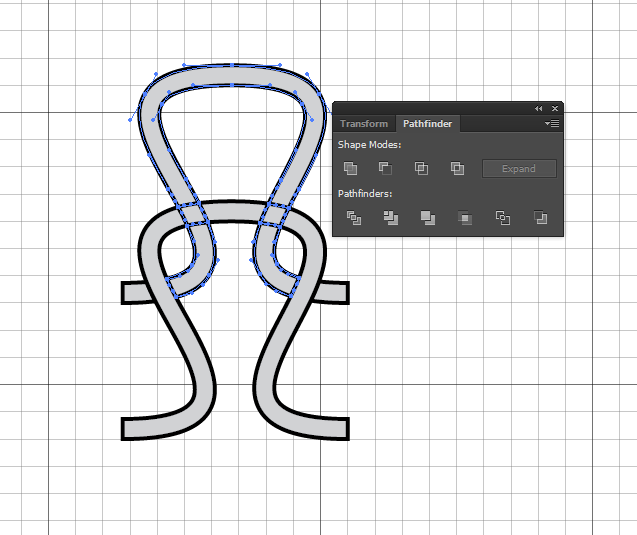
Task: Click the Divide pathfinder icon
Action: coord(354,218)
